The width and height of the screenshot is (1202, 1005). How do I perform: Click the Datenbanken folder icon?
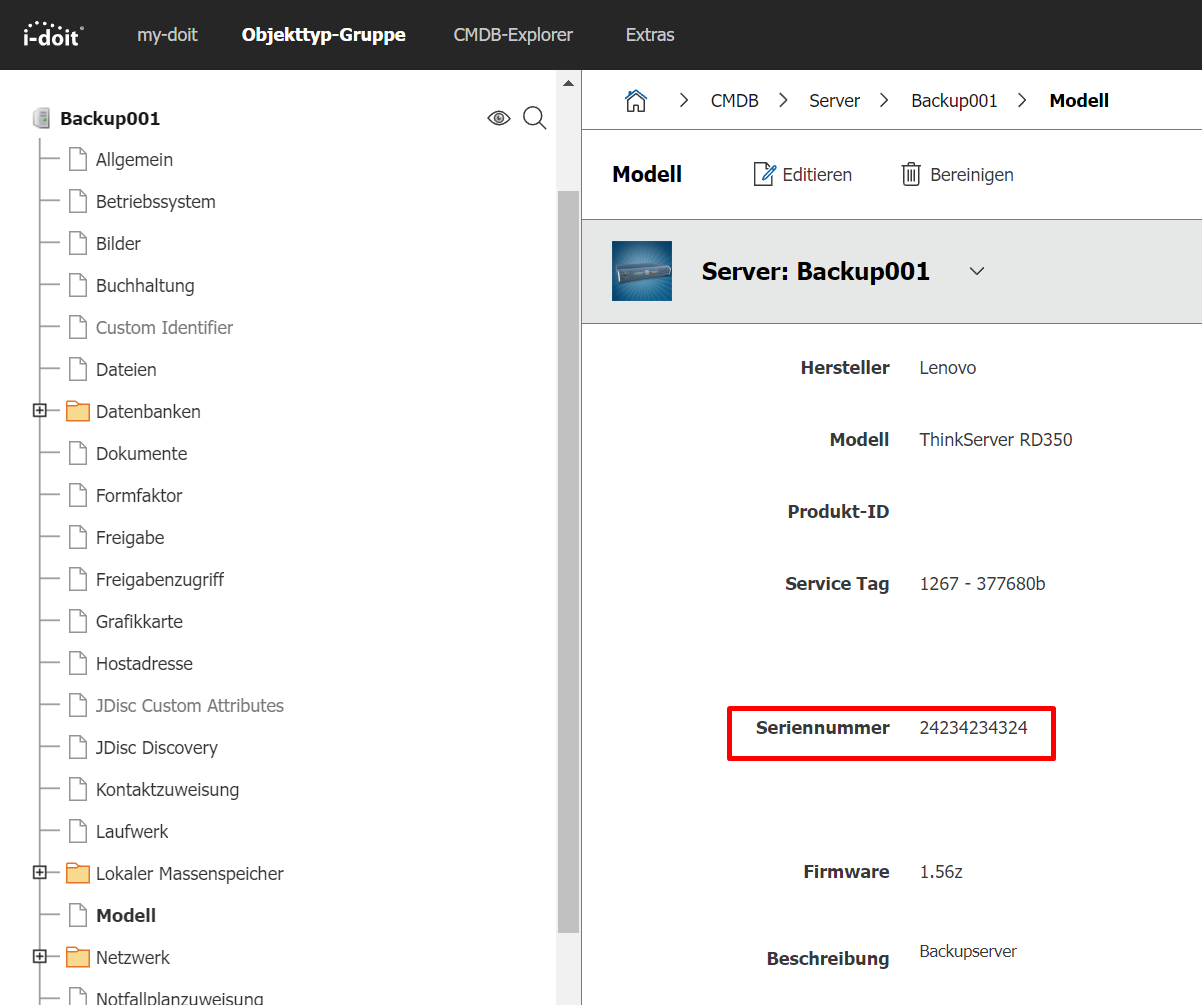[78, 412]
